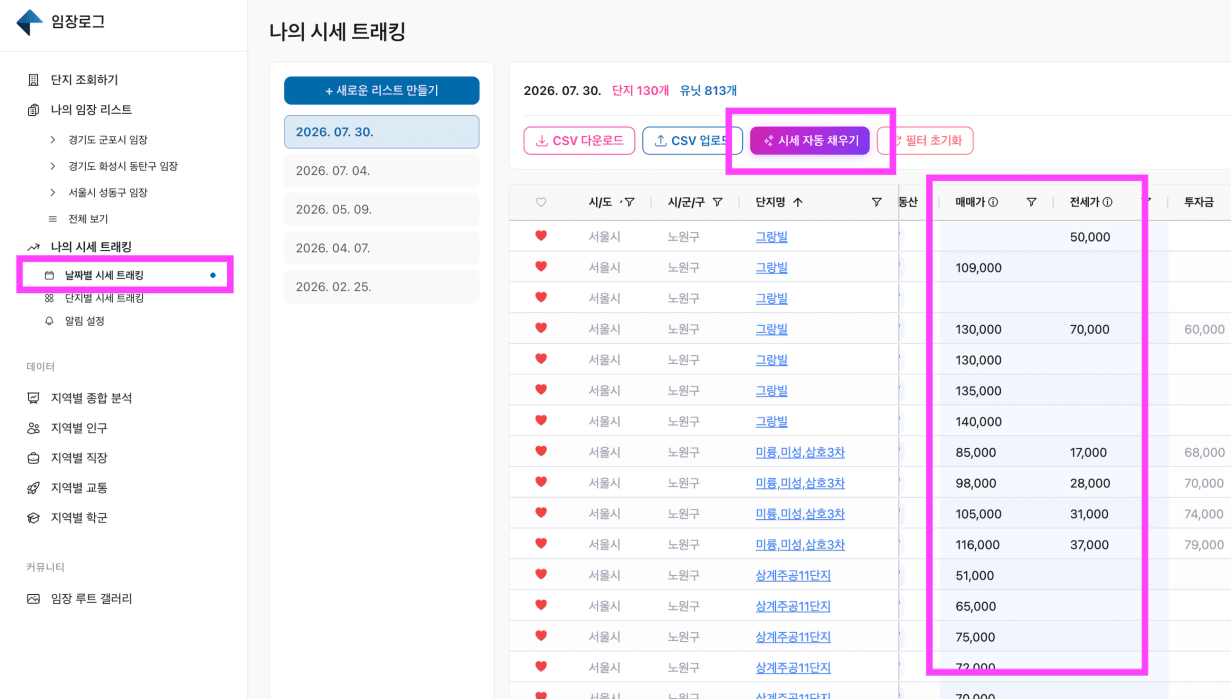The width and height of the screenshot is (1231, 699).
Task: Toggle favorite heart on the 98,000 미륭,미성,삼호3차 row
Action: 541,482
